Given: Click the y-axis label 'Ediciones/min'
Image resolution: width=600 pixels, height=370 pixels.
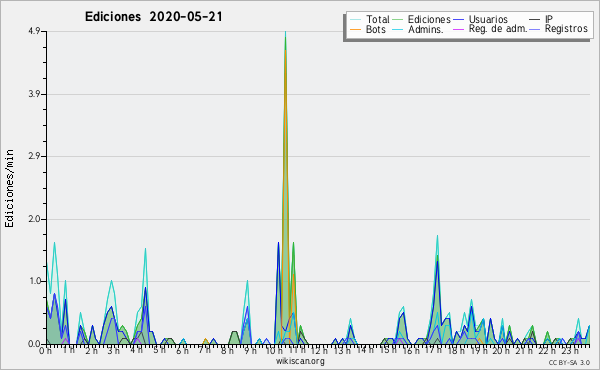Looking at the screenshot, I should [9, 188].
